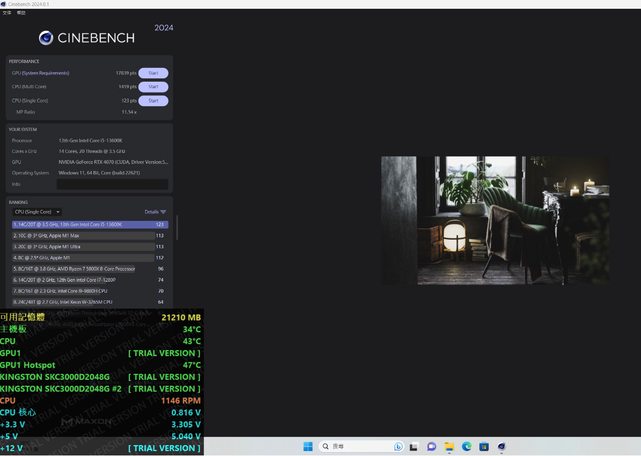Select the Intel Core i5-13600K ranking entry
The image size is (641, 456).
[89, 225]
